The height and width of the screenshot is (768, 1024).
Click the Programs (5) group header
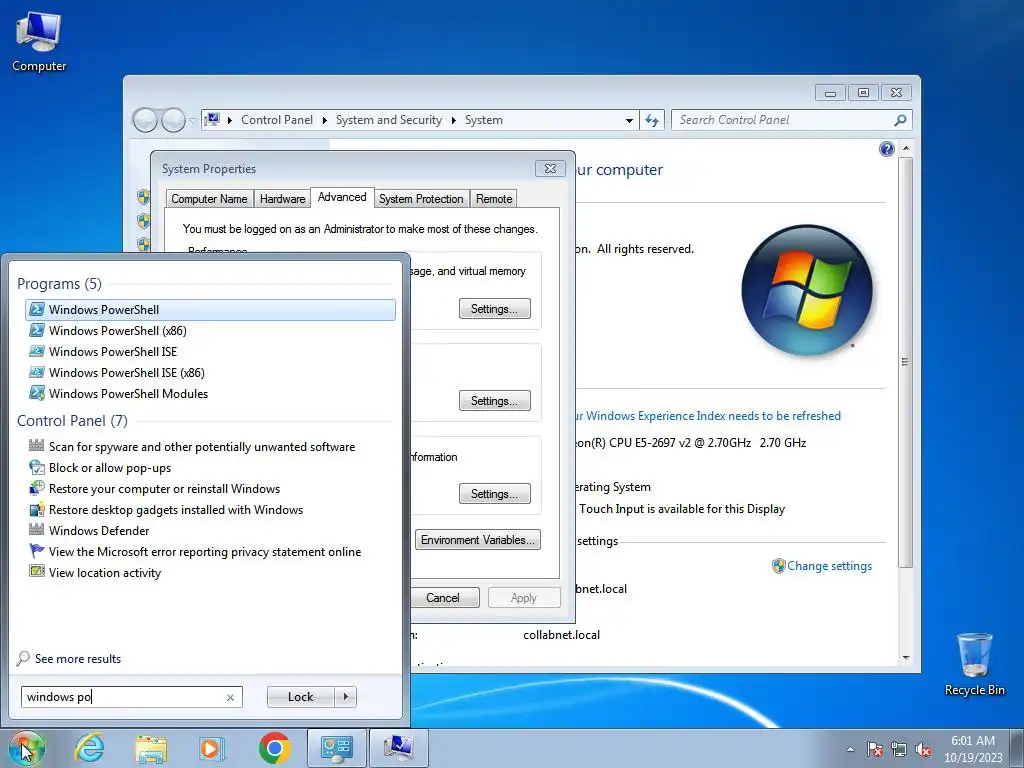tap(59, 283)
